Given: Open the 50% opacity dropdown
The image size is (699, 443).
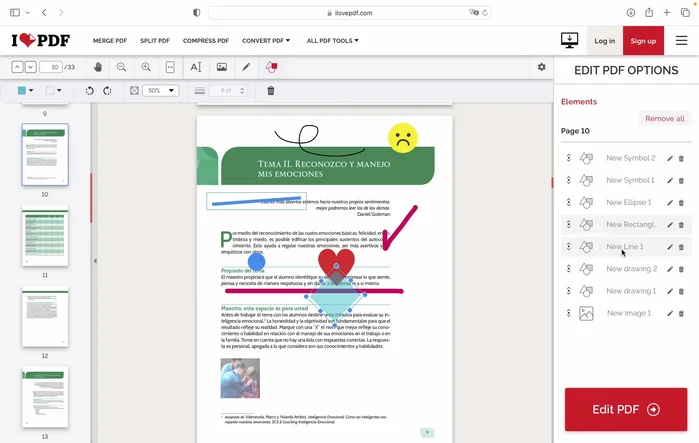Looking at the screenshot, I should [160, 90].
